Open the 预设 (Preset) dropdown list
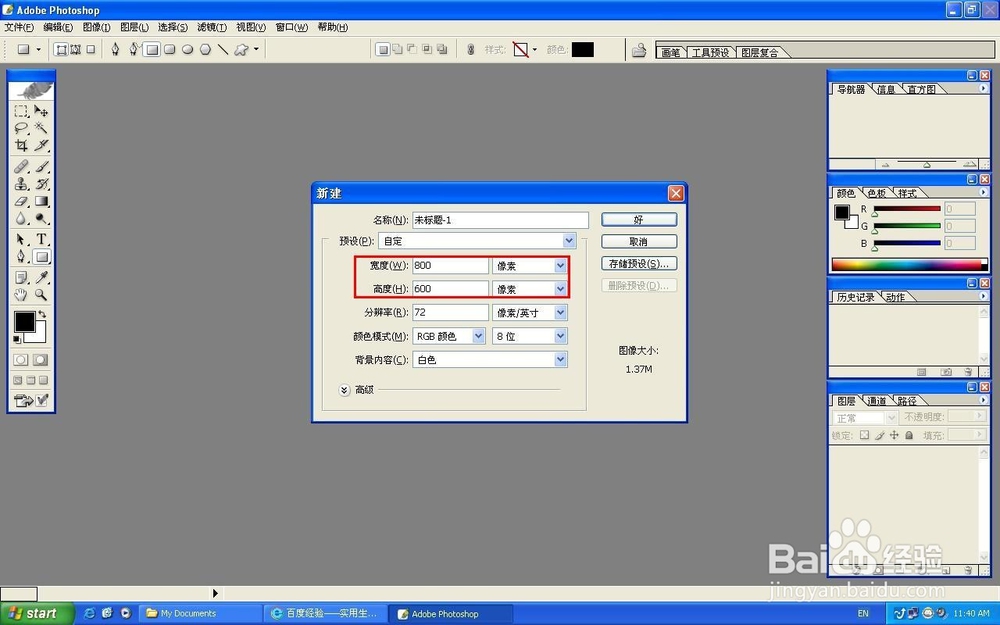Image resolution: width=1000 pixels, height=625 pixels. point(568,240)
